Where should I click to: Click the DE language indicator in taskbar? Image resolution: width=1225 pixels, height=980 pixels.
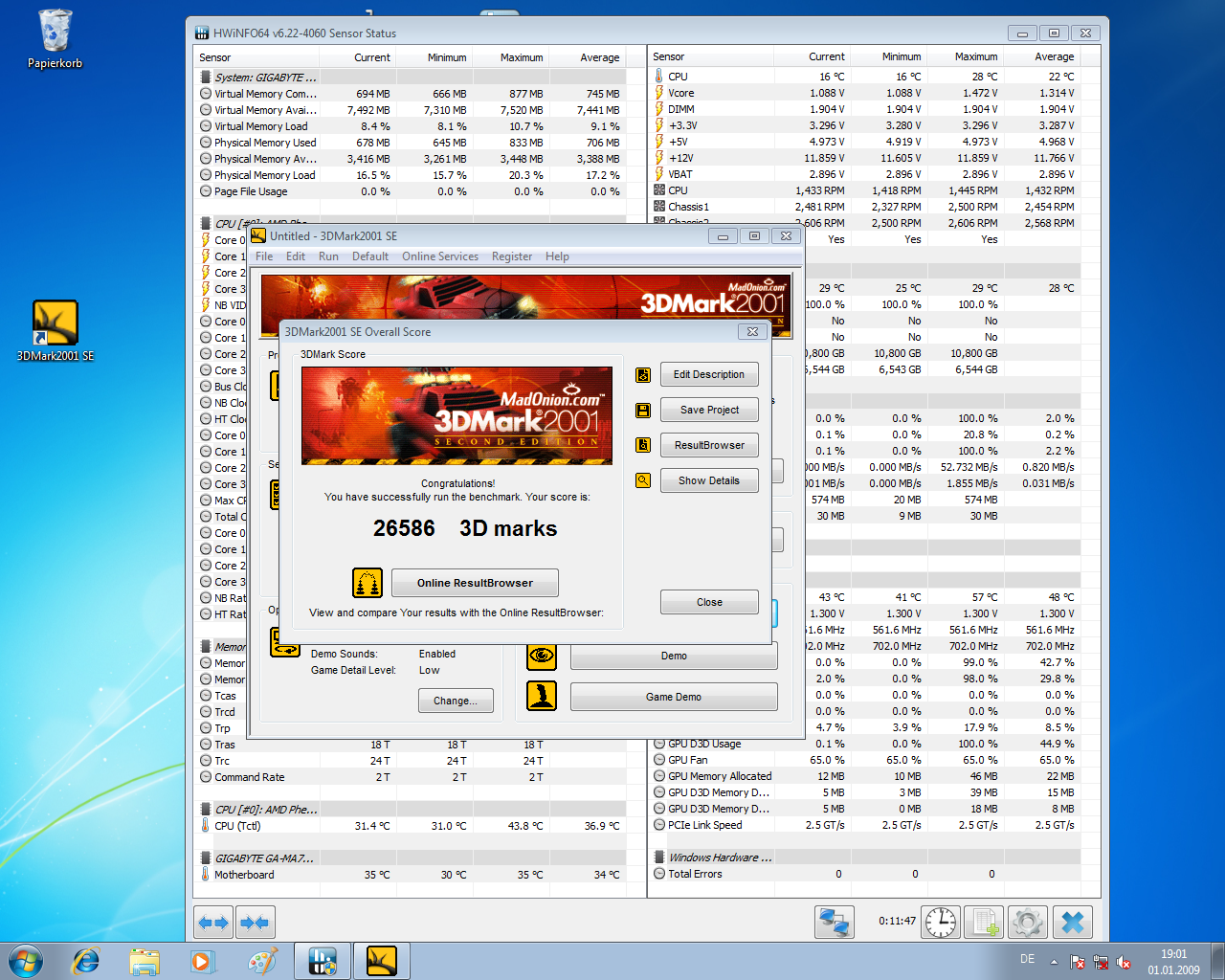[1027, 959]
